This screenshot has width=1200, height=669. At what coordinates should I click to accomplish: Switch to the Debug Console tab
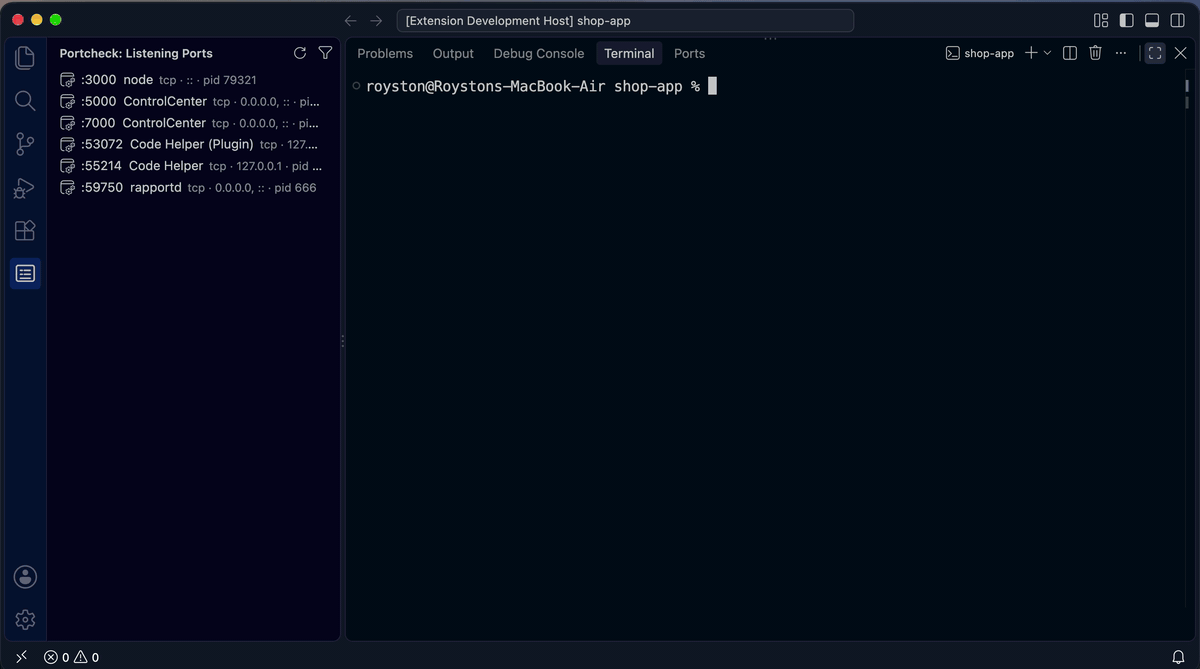click(x=539, y=53)
